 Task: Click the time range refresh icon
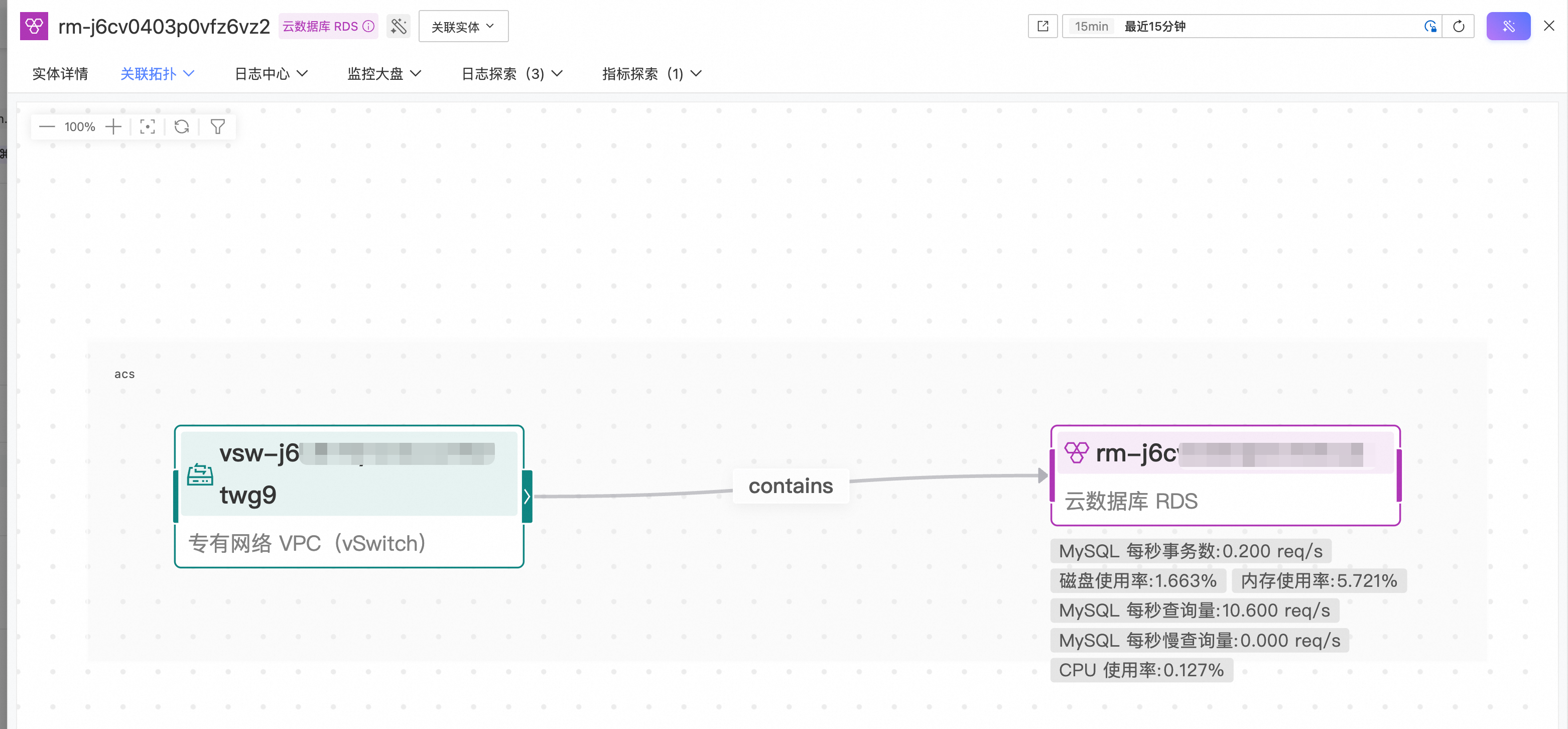pos(1459,26)
